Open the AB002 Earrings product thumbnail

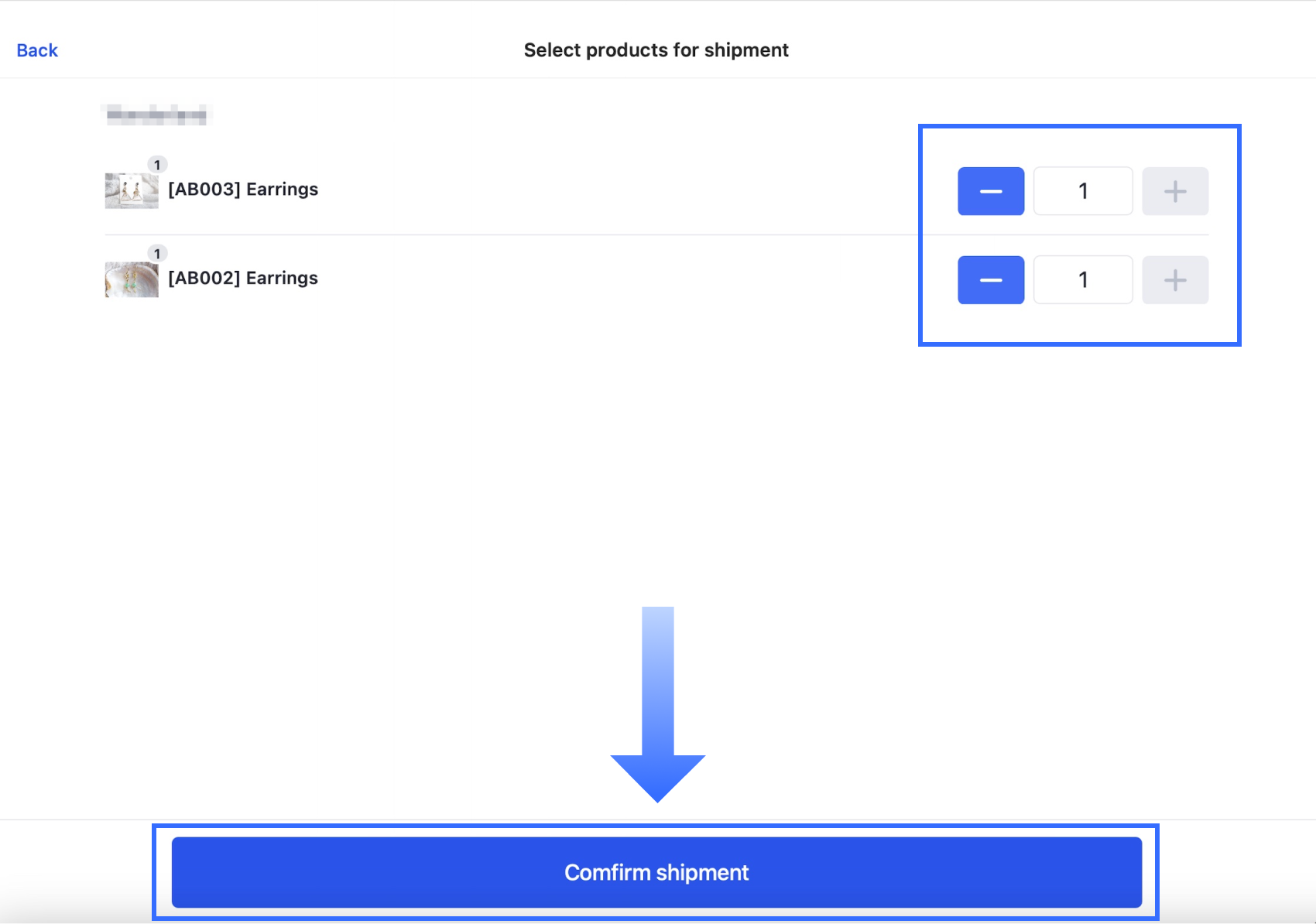(131, 280)
